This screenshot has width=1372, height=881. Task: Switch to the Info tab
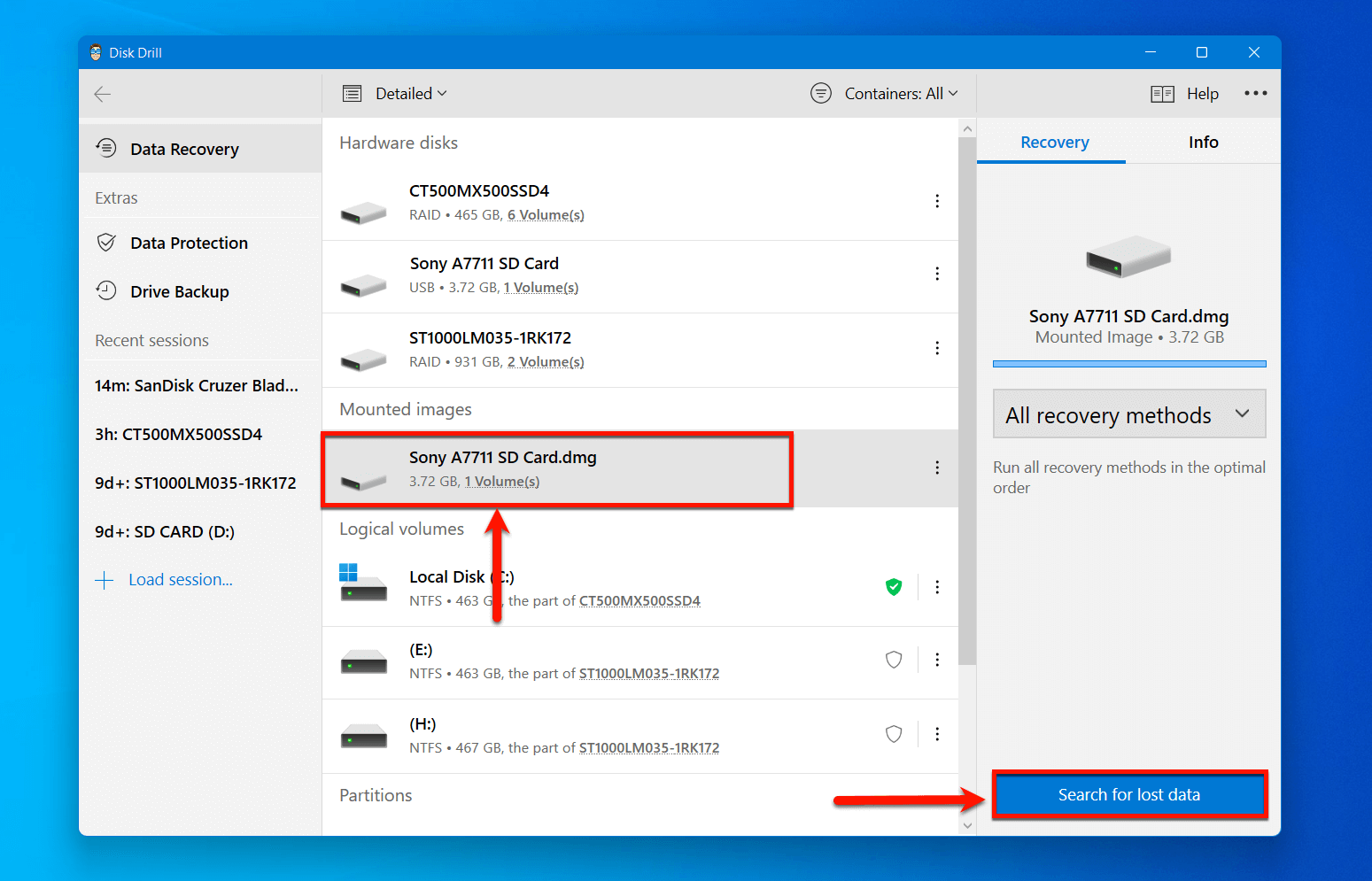click(1203, 142)
